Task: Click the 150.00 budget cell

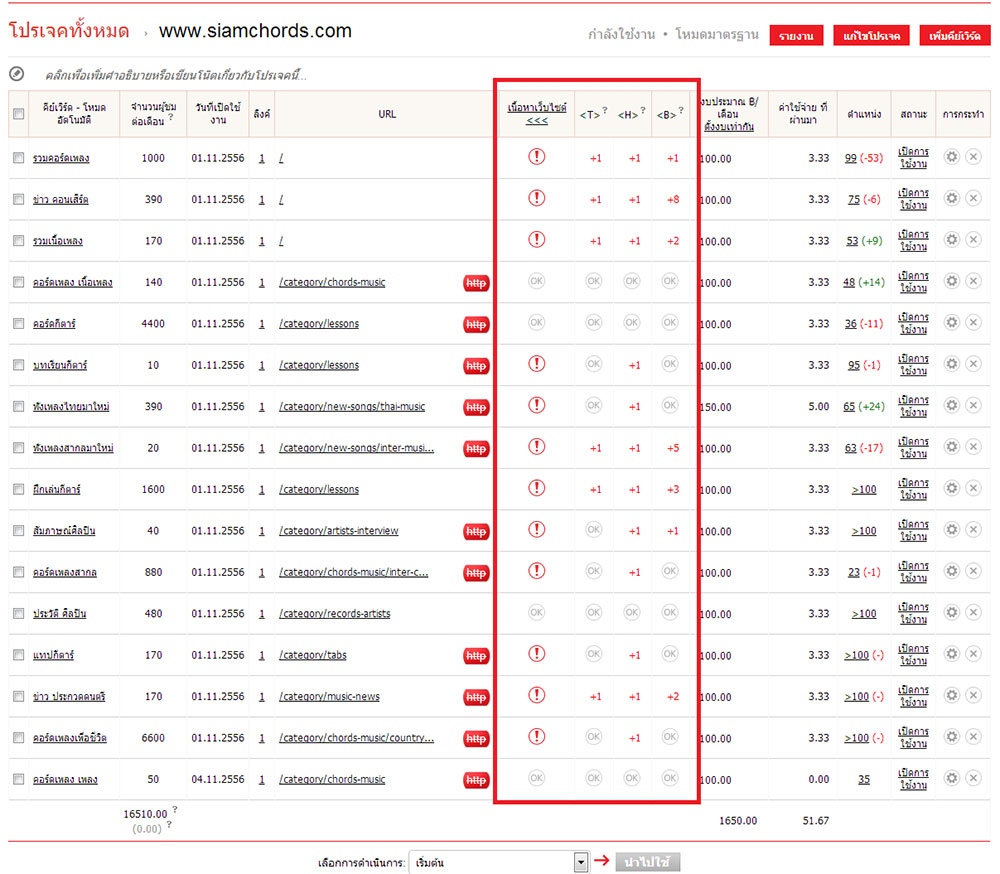Action: pyautogui.click(x=717, y=407)
